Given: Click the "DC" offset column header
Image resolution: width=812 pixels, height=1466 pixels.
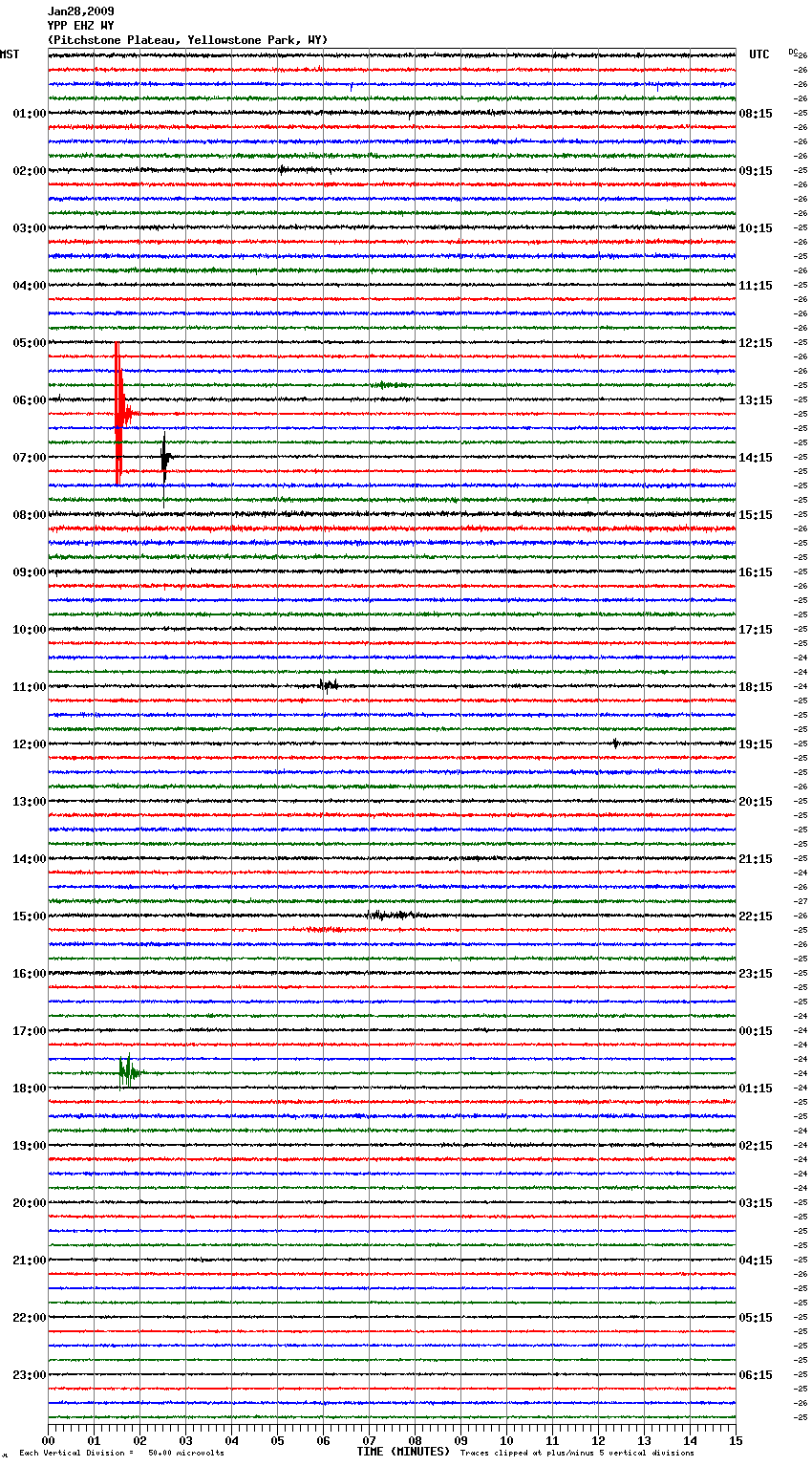Looking at the screenshot, I should 793,52.
